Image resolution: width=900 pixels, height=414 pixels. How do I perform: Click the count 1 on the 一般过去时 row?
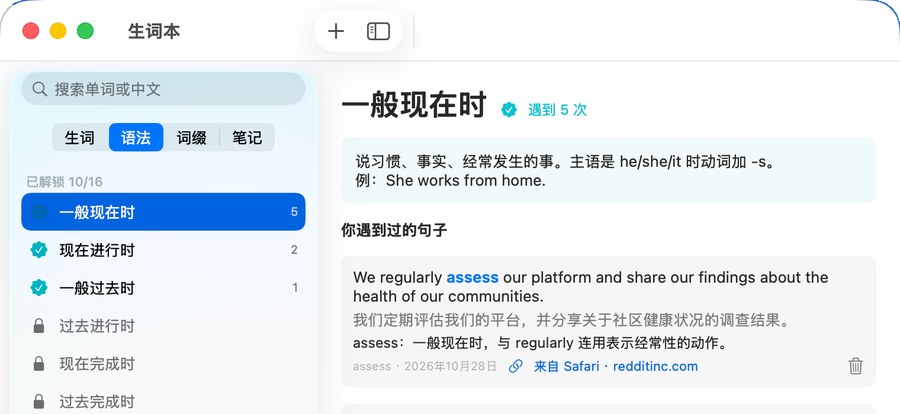295,288
